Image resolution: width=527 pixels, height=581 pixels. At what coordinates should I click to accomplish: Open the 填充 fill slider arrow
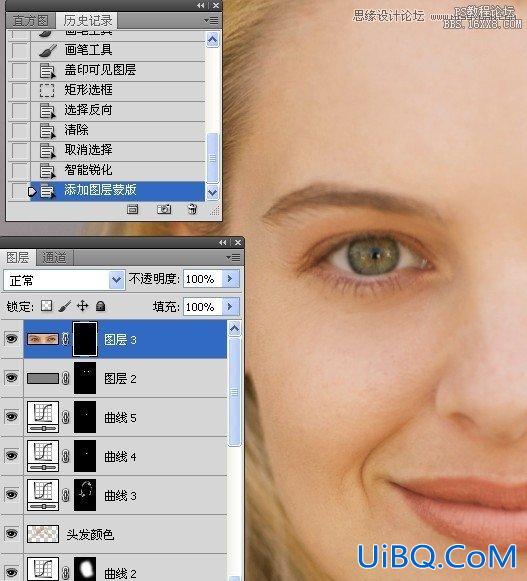(x=230, y=306)
